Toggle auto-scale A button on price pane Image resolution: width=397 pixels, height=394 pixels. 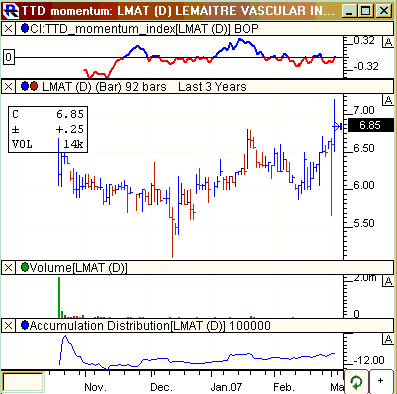click(x=388, y=100)
